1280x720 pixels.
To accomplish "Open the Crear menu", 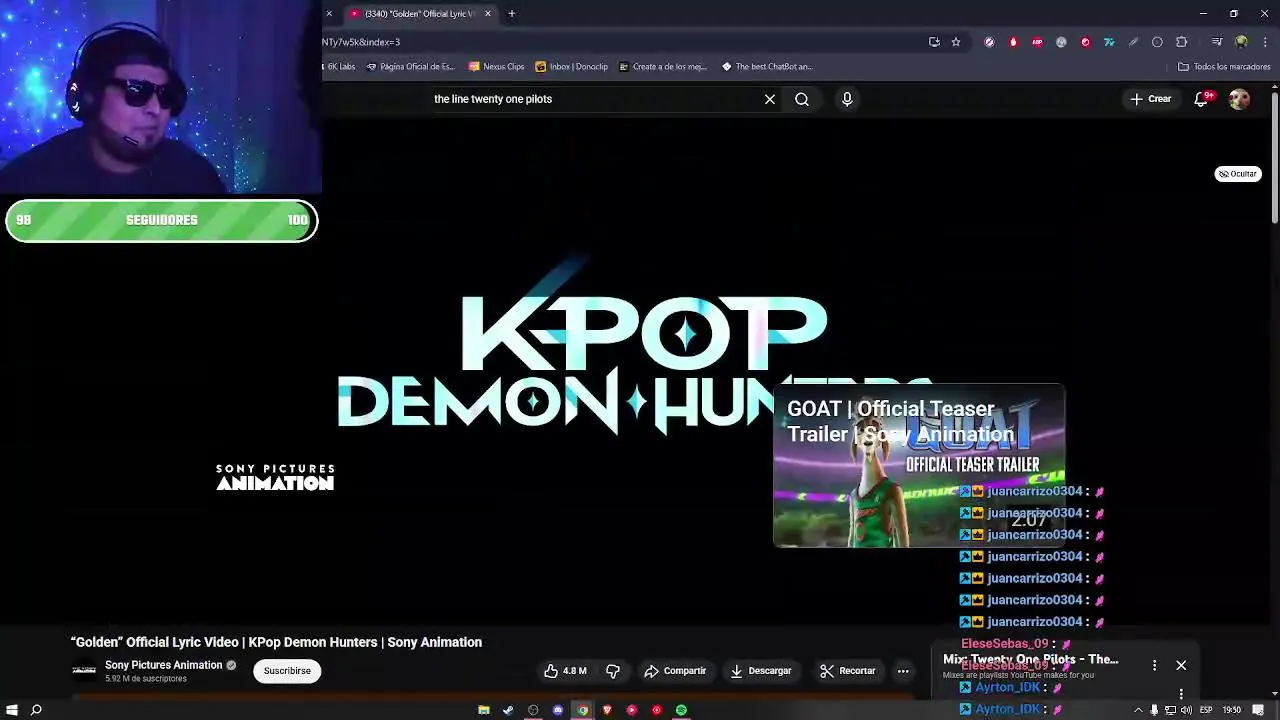I will [x=1151, y=99].
